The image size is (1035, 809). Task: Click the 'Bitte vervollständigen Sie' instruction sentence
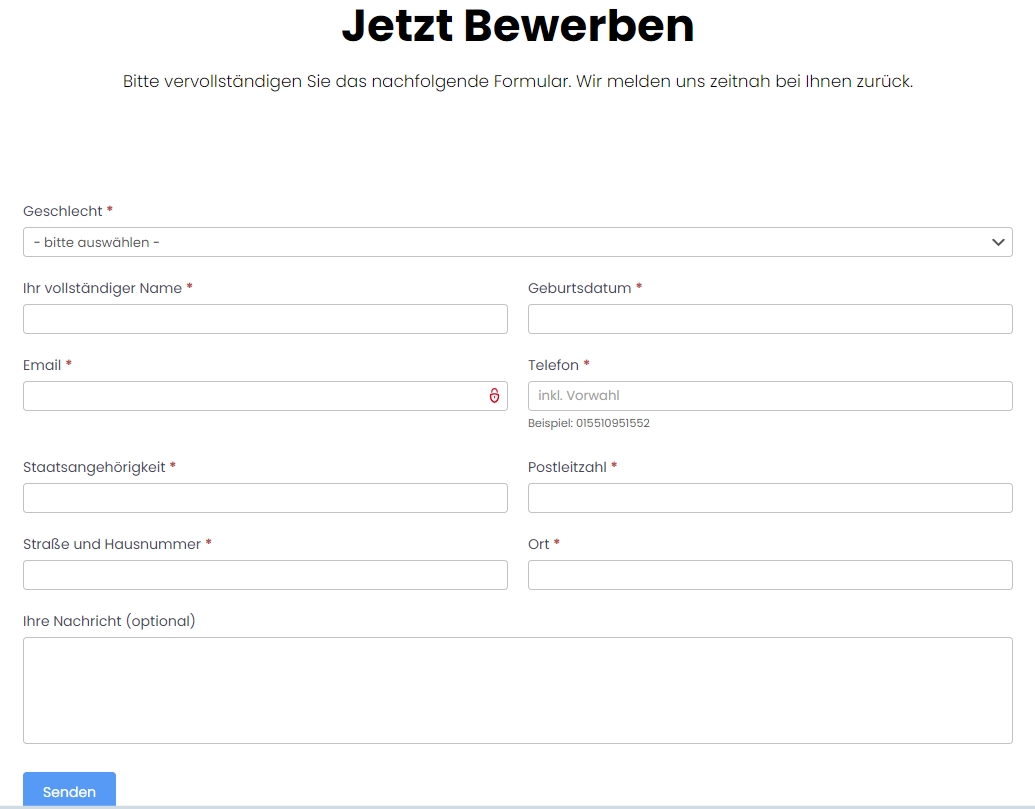click(x=518, y=81)
